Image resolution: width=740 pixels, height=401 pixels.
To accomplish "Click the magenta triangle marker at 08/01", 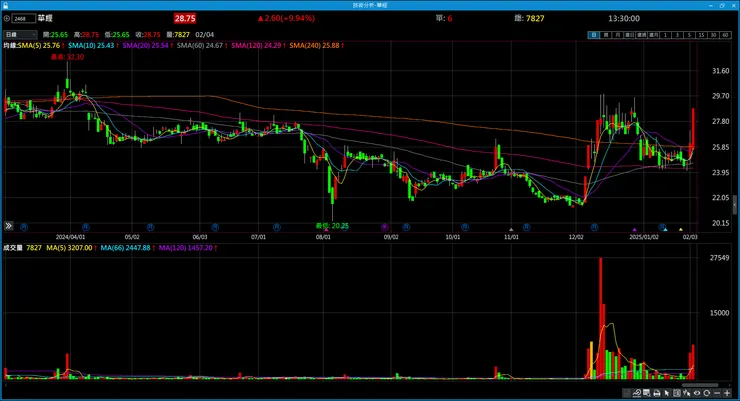I will [x=327, y=230].
